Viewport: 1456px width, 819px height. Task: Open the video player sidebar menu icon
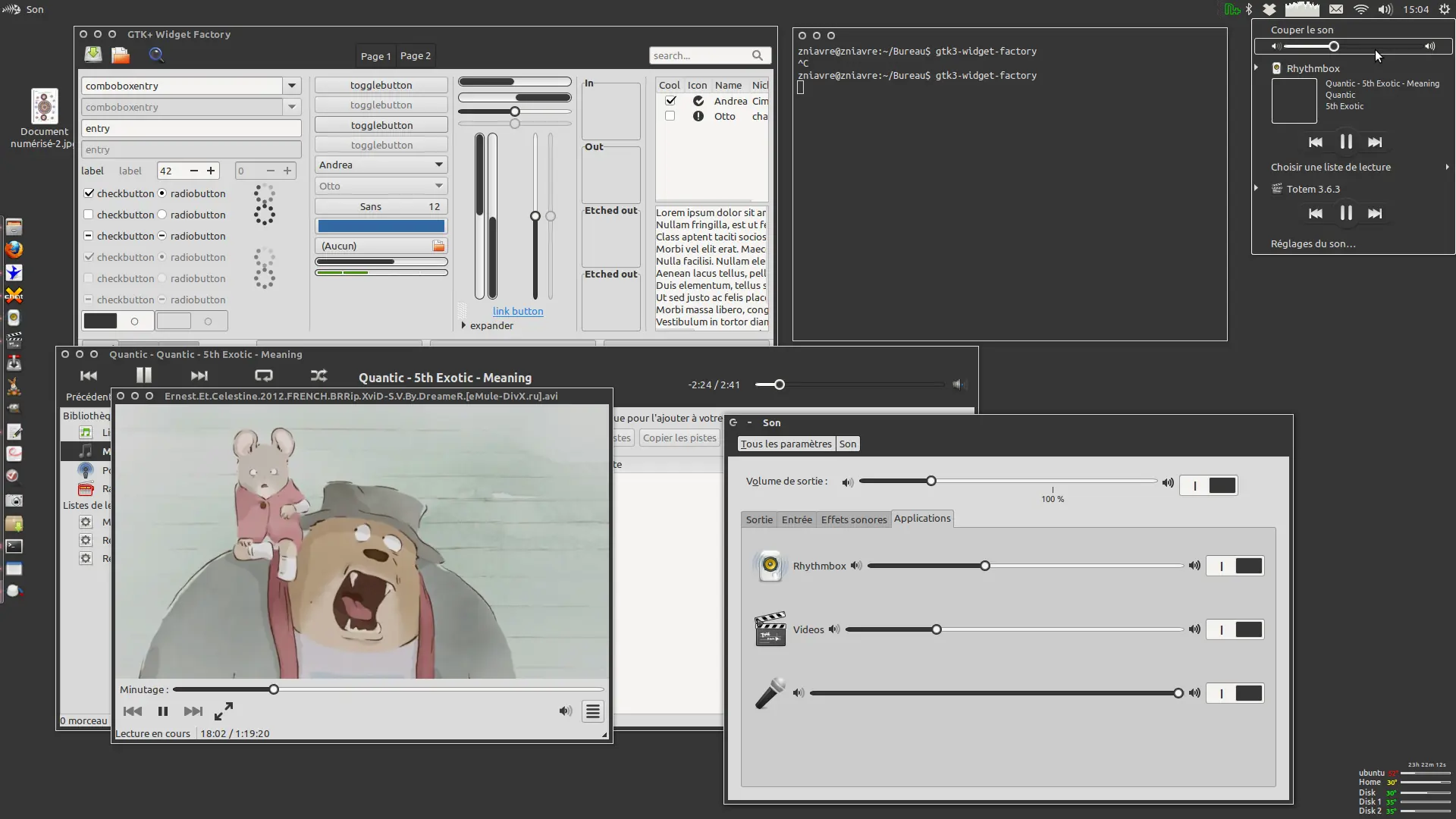[x=593, y=711]
